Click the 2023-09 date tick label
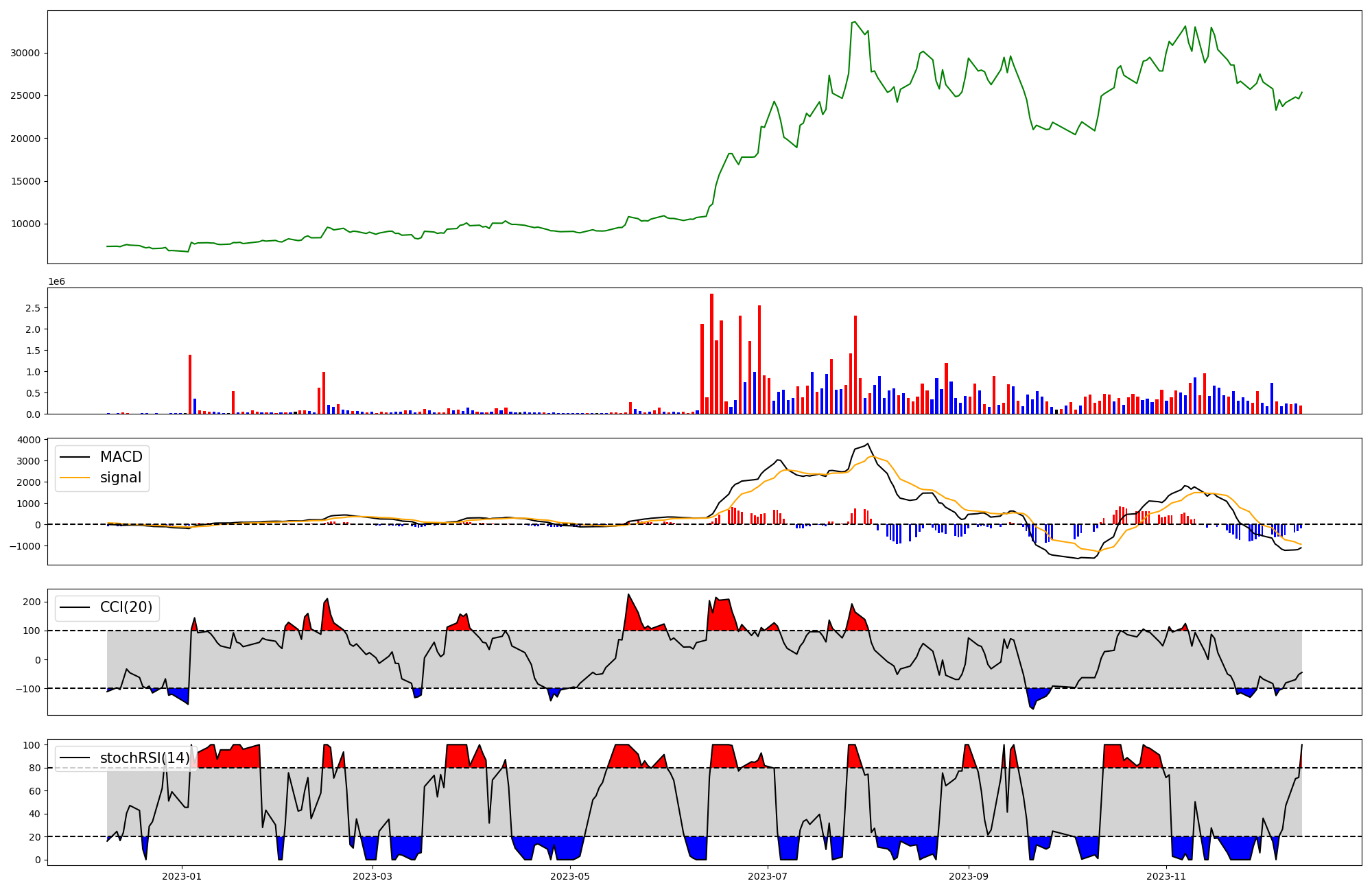Image resolution: width=1372 pixels, height=892 pixels. pos(969,876)
